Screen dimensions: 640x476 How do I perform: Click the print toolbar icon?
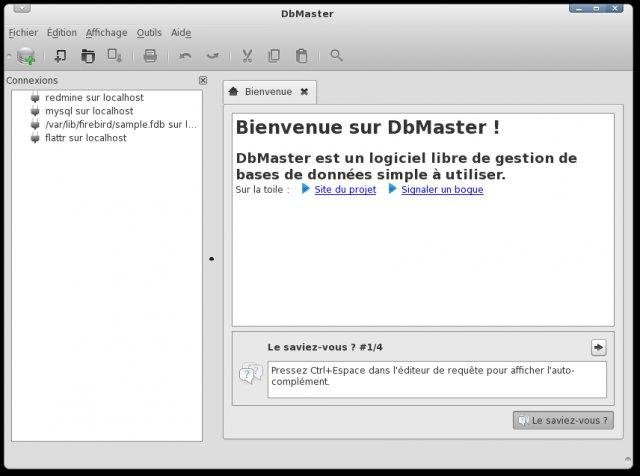click(x=150, y=56)
